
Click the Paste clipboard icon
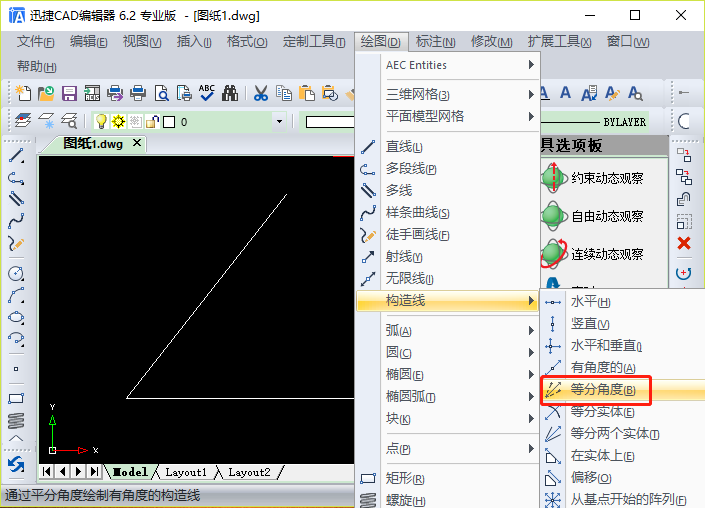pyautogui.click(x=307, y=93)
